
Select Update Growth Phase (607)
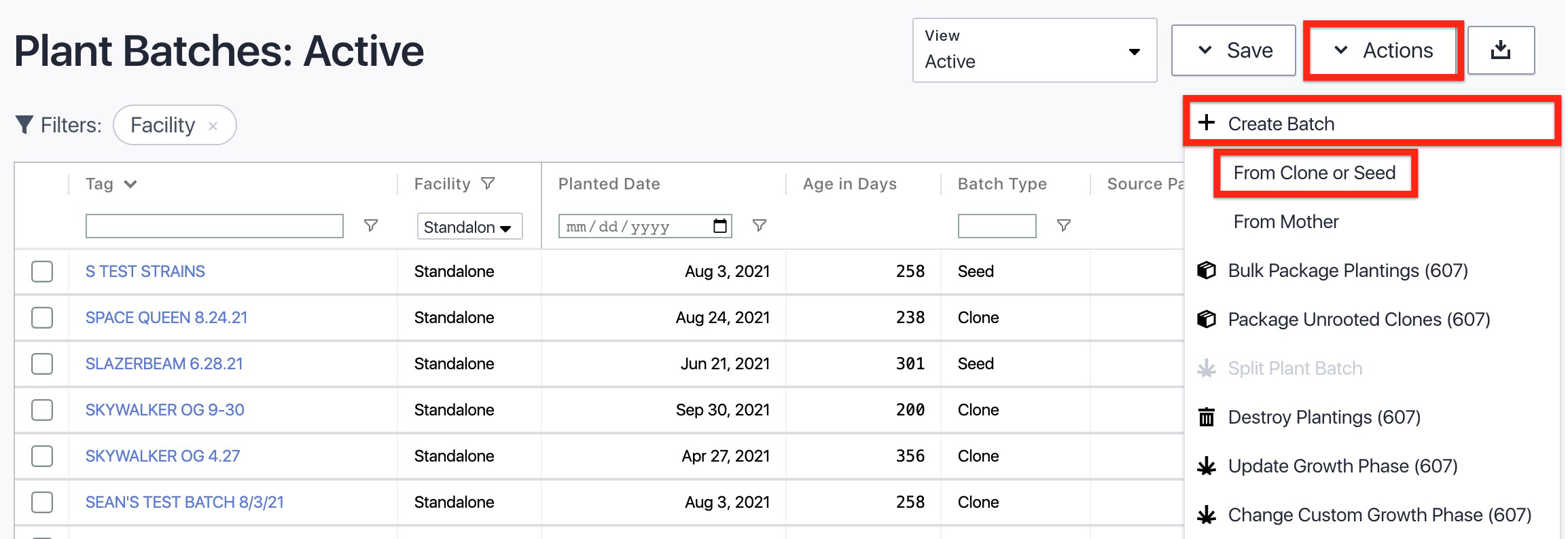(1342, 466)
